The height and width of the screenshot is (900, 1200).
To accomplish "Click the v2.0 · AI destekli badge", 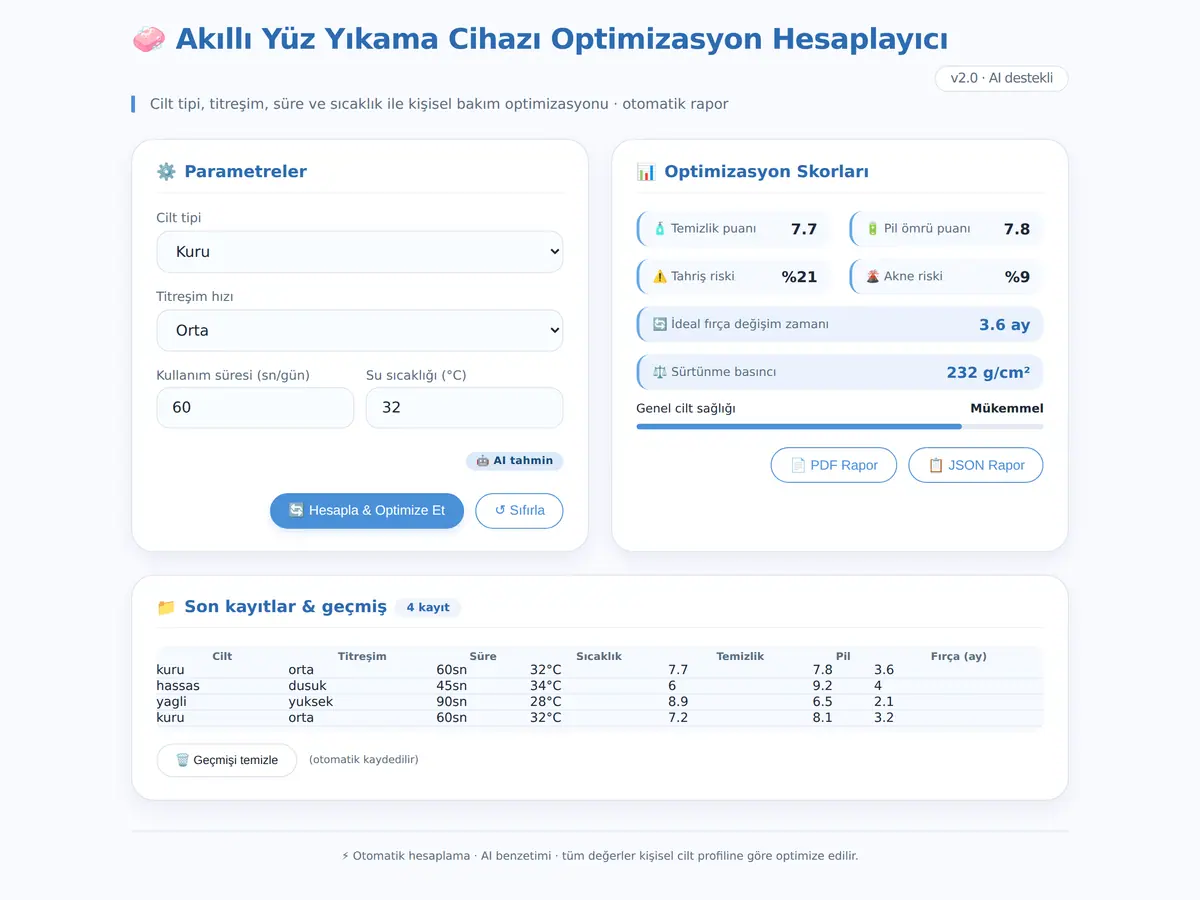I will coord(1002,79).
